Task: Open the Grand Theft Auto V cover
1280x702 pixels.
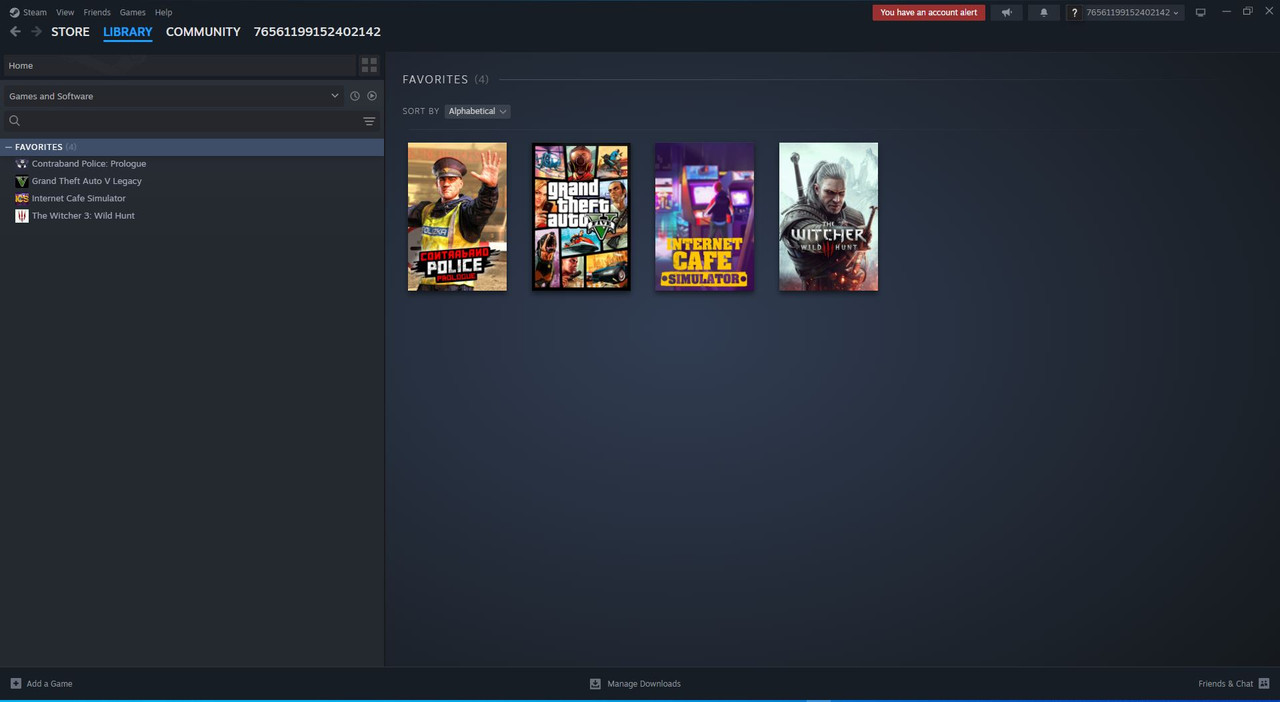Action: click(581, 217)
